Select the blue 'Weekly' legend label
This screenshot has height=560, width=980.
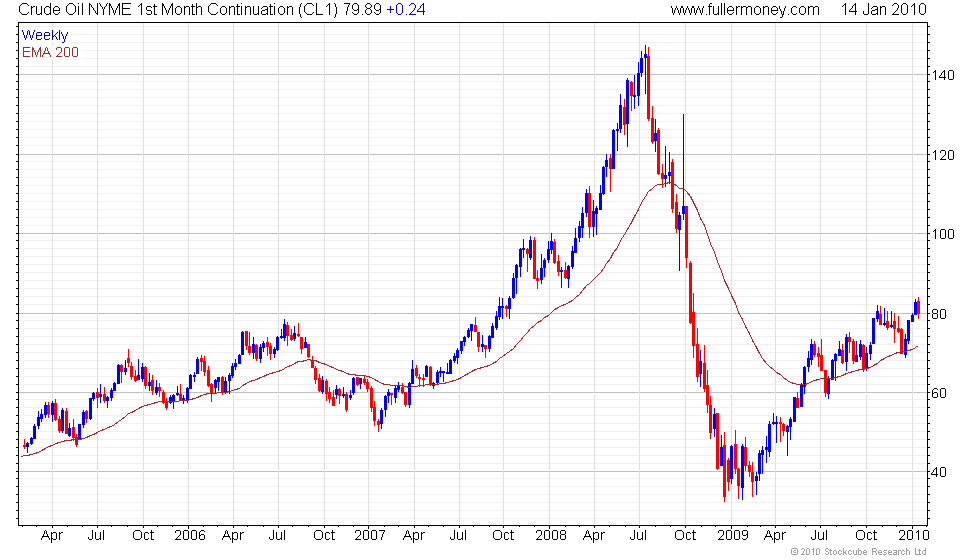(45, 36)
